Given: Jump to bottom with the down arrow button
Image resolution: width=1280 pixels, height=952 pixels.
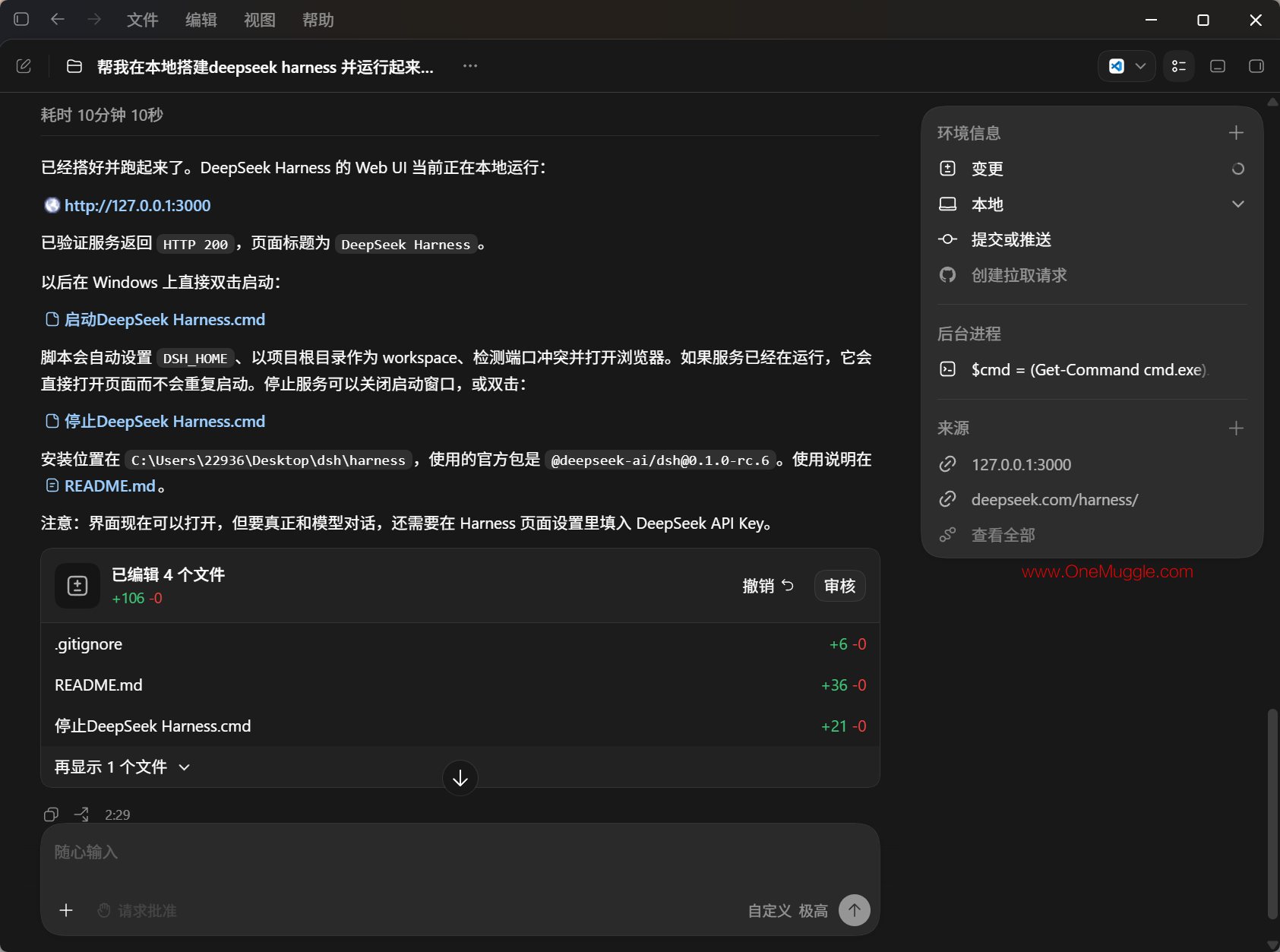Looking at the screenshot, I should click(460, 778).
